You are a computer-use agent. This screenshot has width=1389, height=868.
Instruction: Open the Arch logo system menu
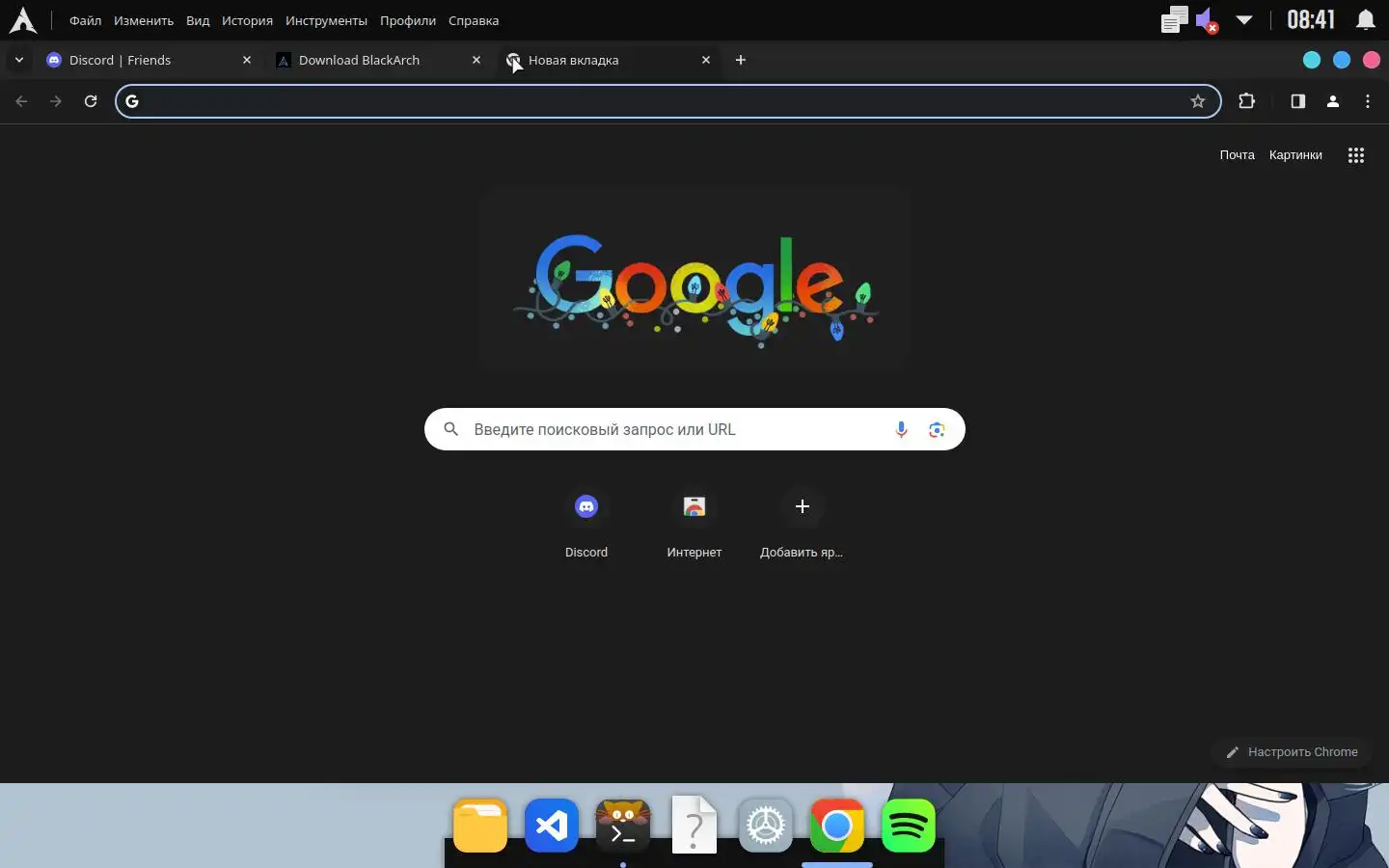point(22,20)
